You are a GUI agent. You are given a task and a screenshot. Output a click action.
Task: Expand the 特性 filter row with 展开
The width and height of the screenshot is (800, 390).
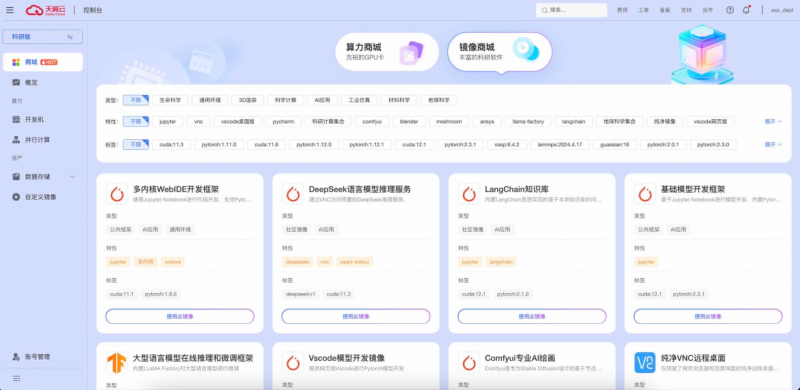pos(773,121)
